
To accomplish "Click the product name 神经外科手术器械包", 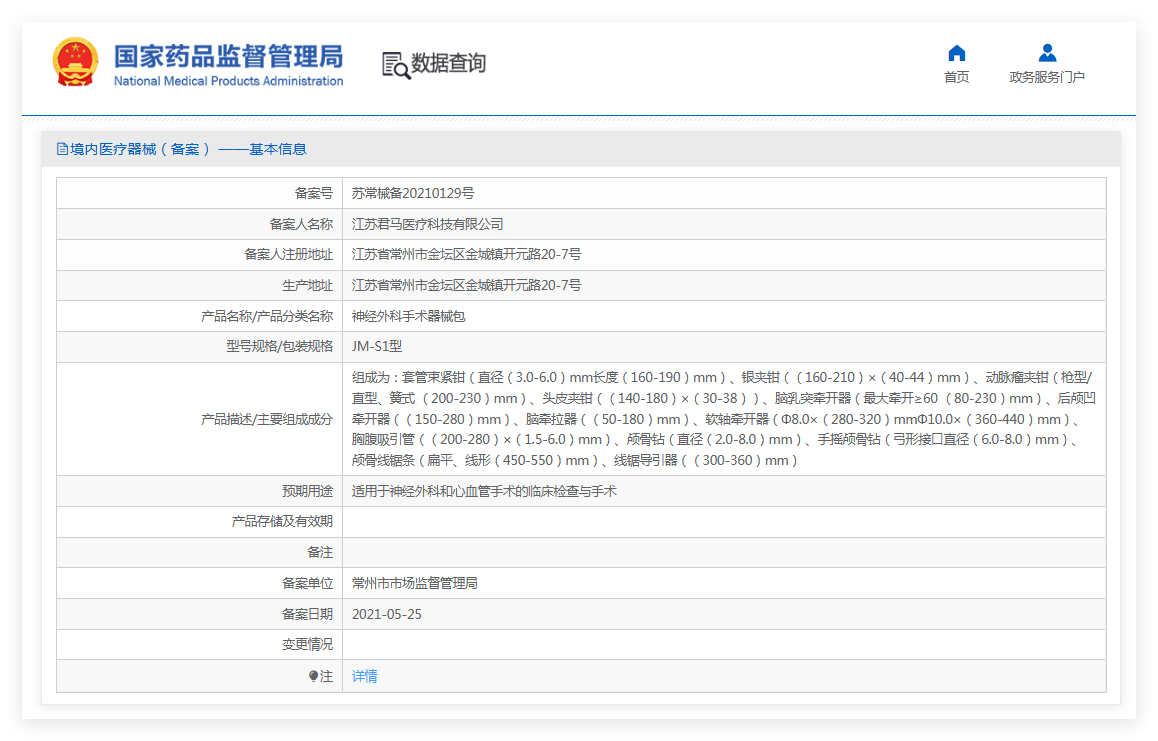I will (409, 316).
